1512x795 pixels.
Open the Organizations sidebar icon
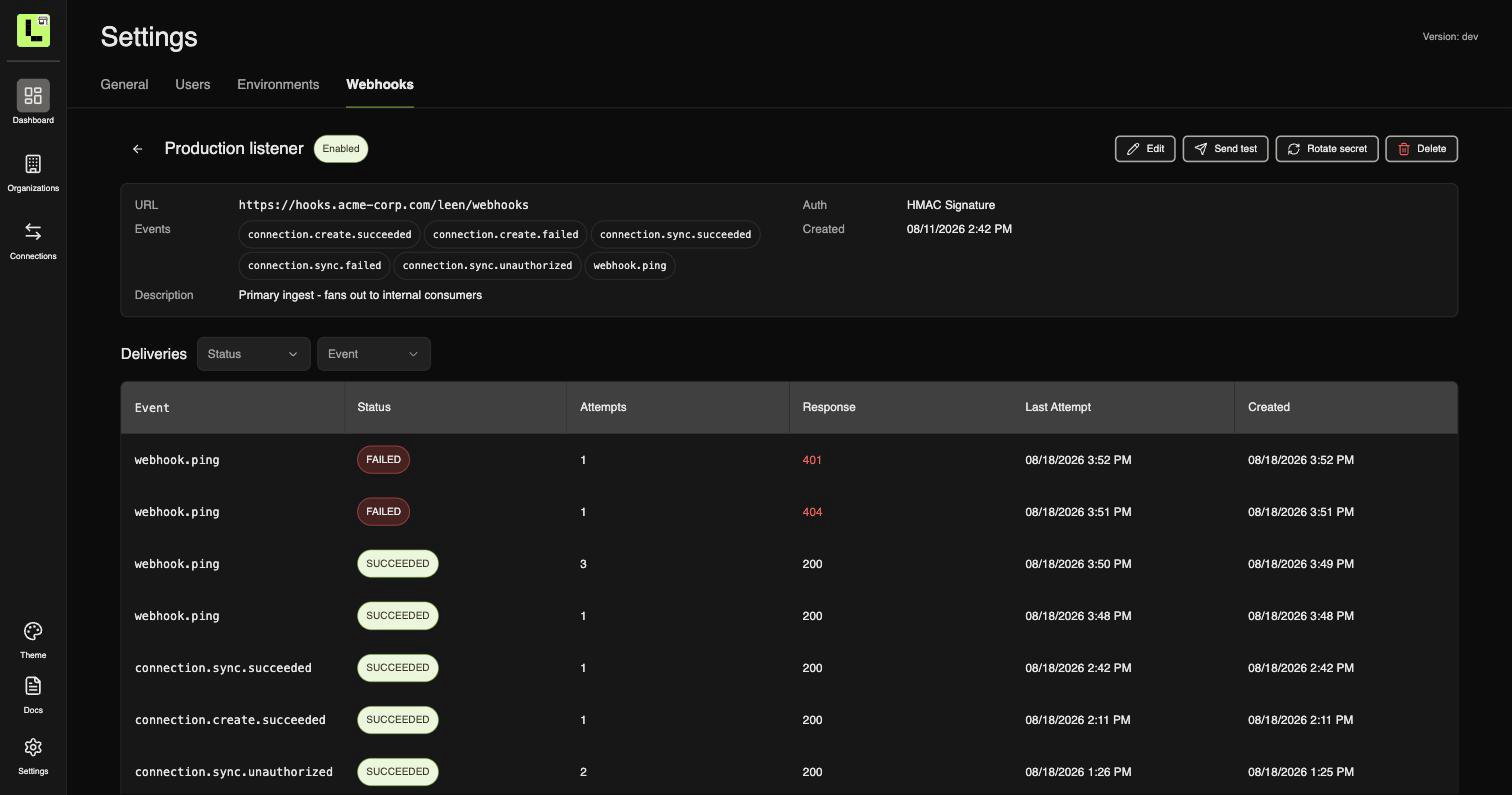(x=33, y=164)
